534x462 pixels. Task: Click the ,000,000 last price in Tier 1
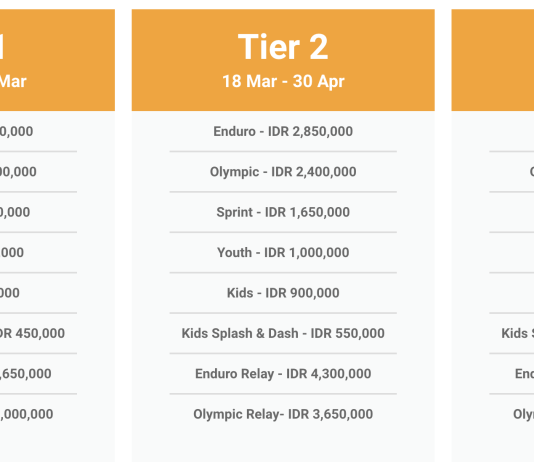tap(27, 414)
